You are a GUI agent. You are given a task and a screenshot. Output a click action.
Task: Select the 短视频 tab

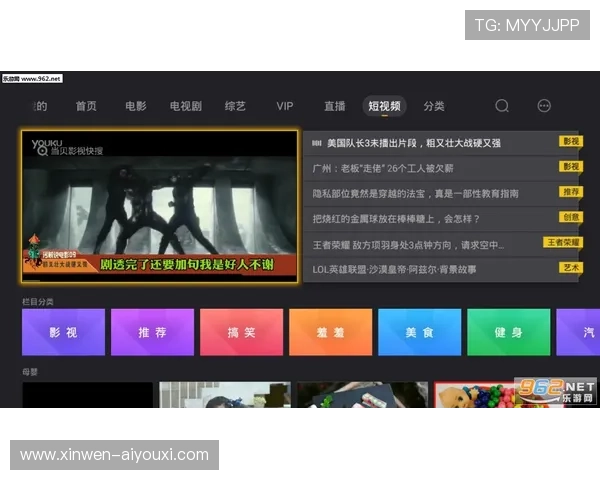tap(384, 106)
